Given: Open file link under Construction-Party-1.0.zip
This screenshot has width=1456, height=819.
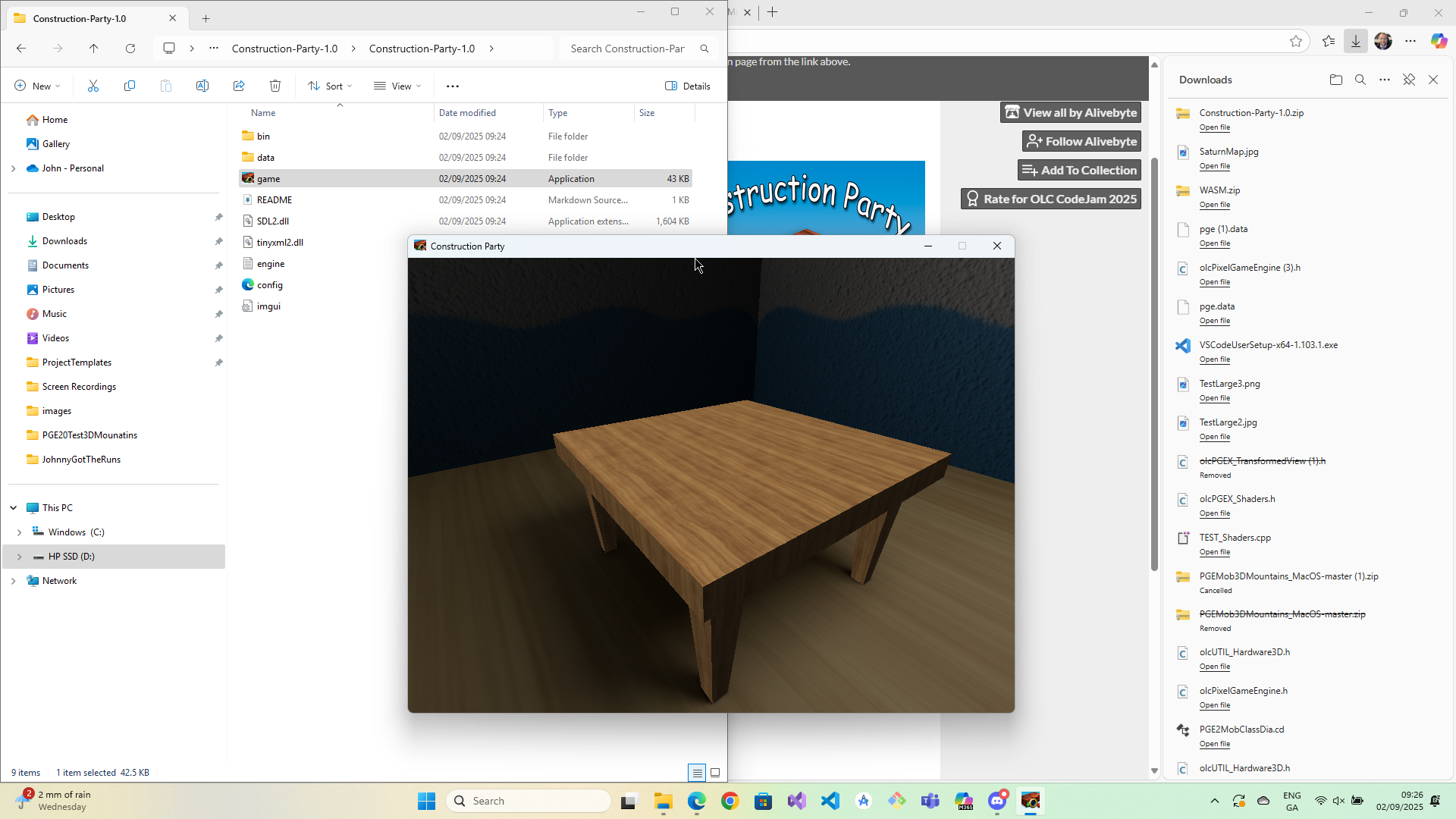Looking at the screenshot, I should point(1214,127).
